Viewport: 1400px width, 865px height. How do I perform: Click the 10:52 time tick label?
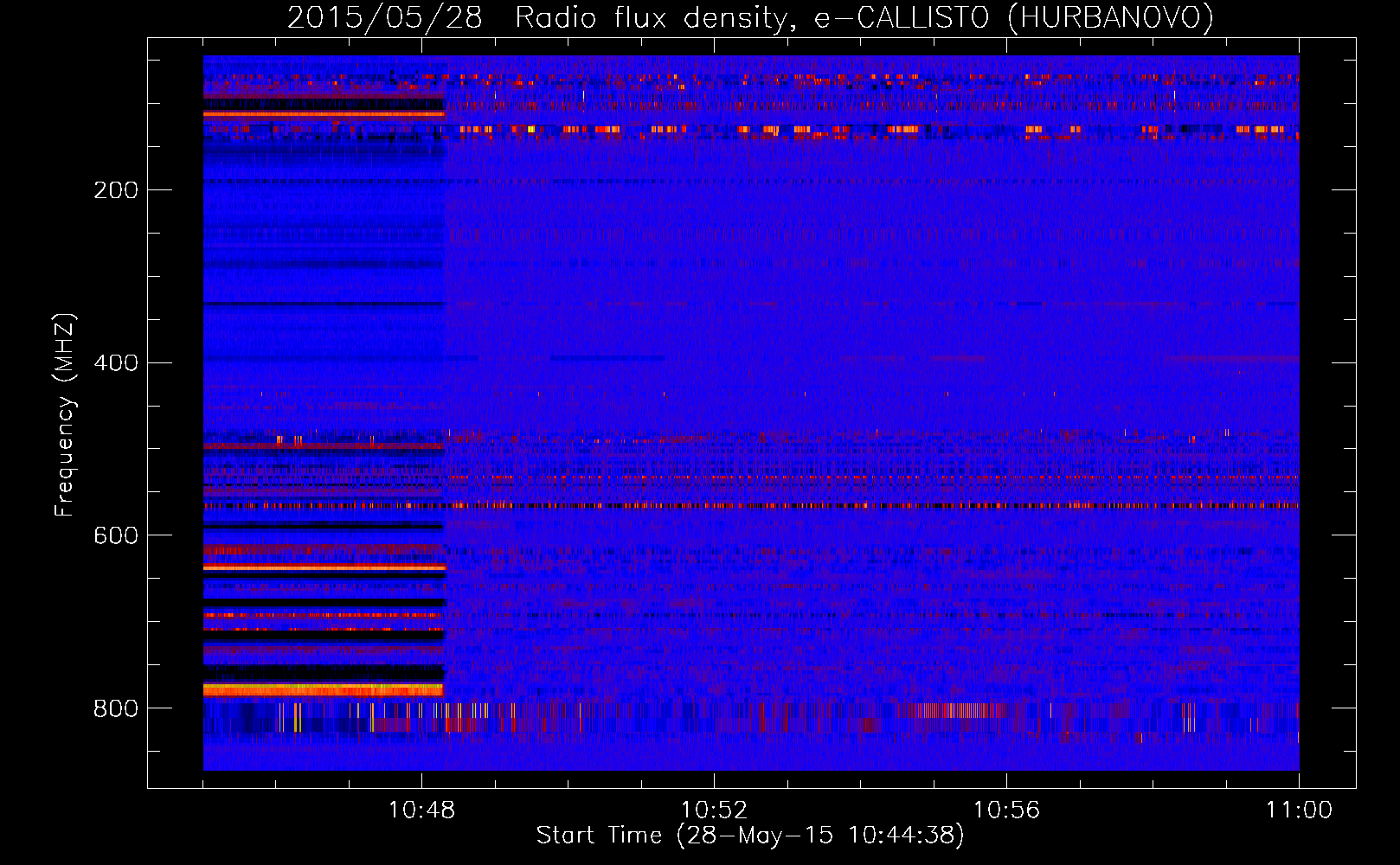(714, 811)
